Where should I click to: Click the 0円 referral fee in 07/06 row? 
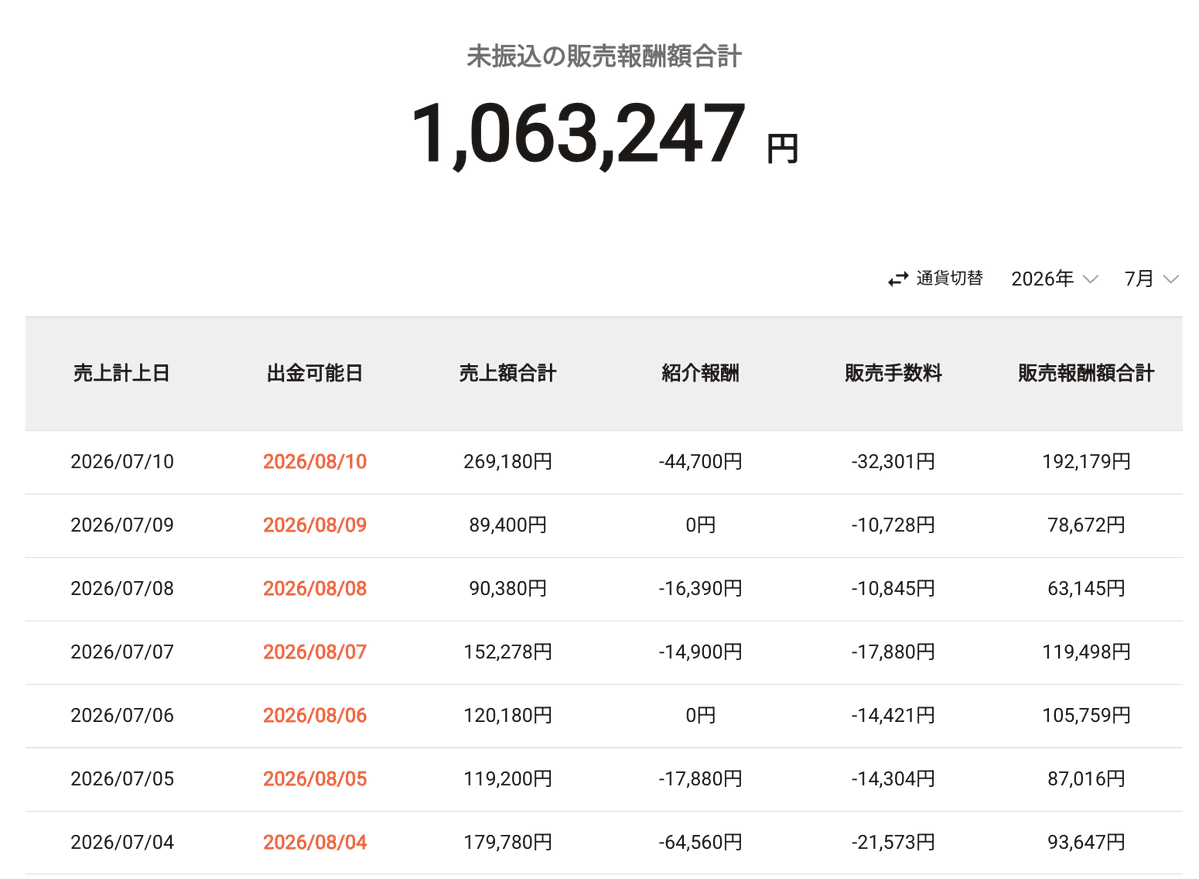pyautogui.click(x=700, y=715)
